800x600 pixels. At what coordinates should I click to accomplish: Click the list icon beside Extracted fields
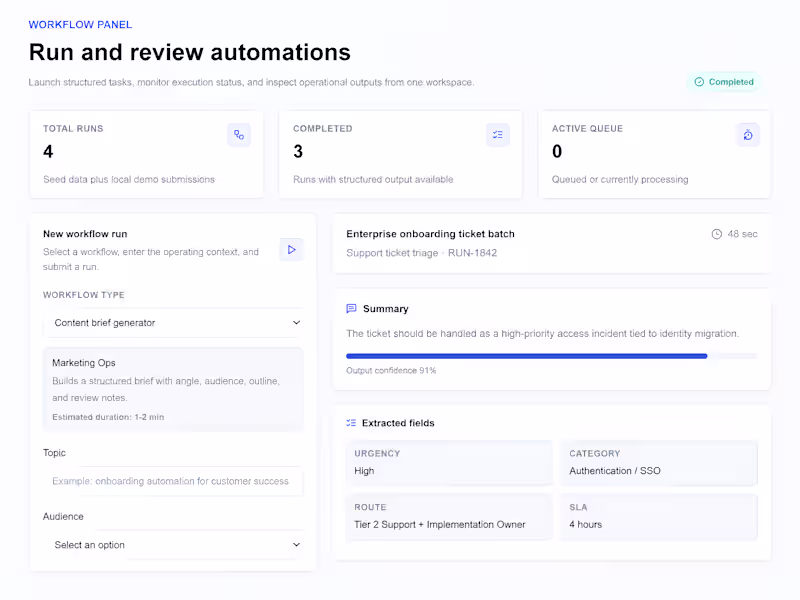point(351,422)
